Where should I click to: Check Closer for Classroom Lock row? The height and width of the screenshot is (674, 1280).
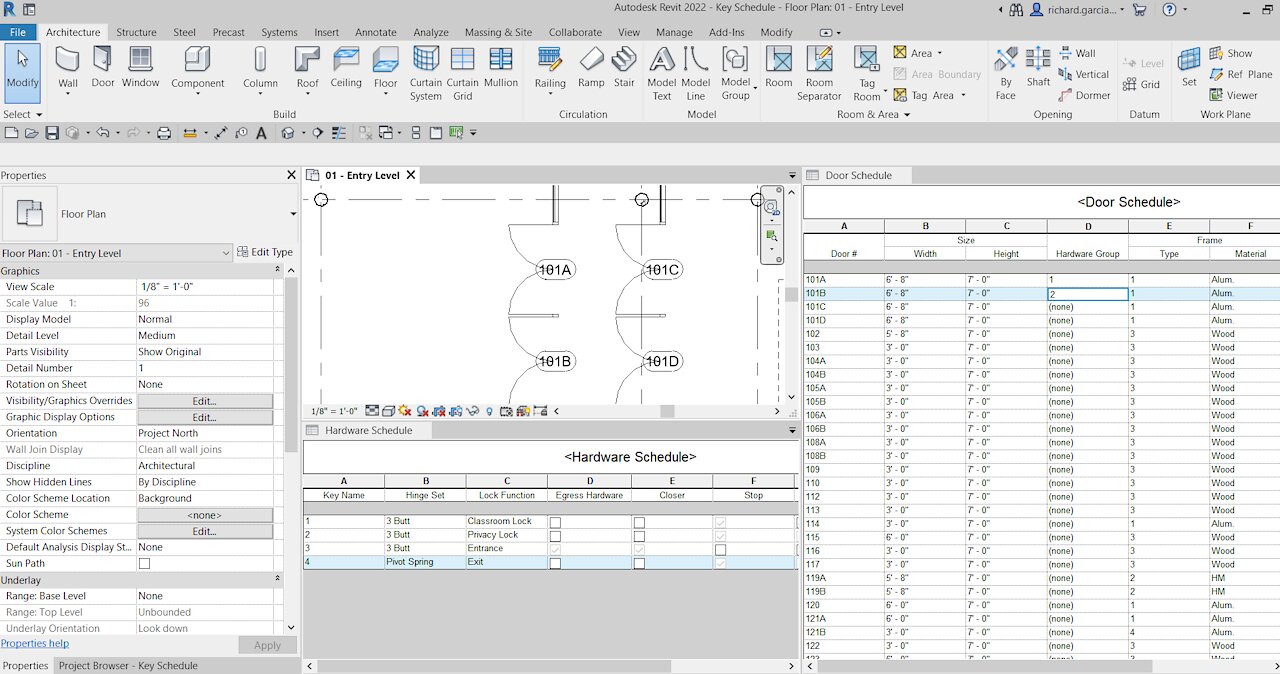(x=639, y=522)
